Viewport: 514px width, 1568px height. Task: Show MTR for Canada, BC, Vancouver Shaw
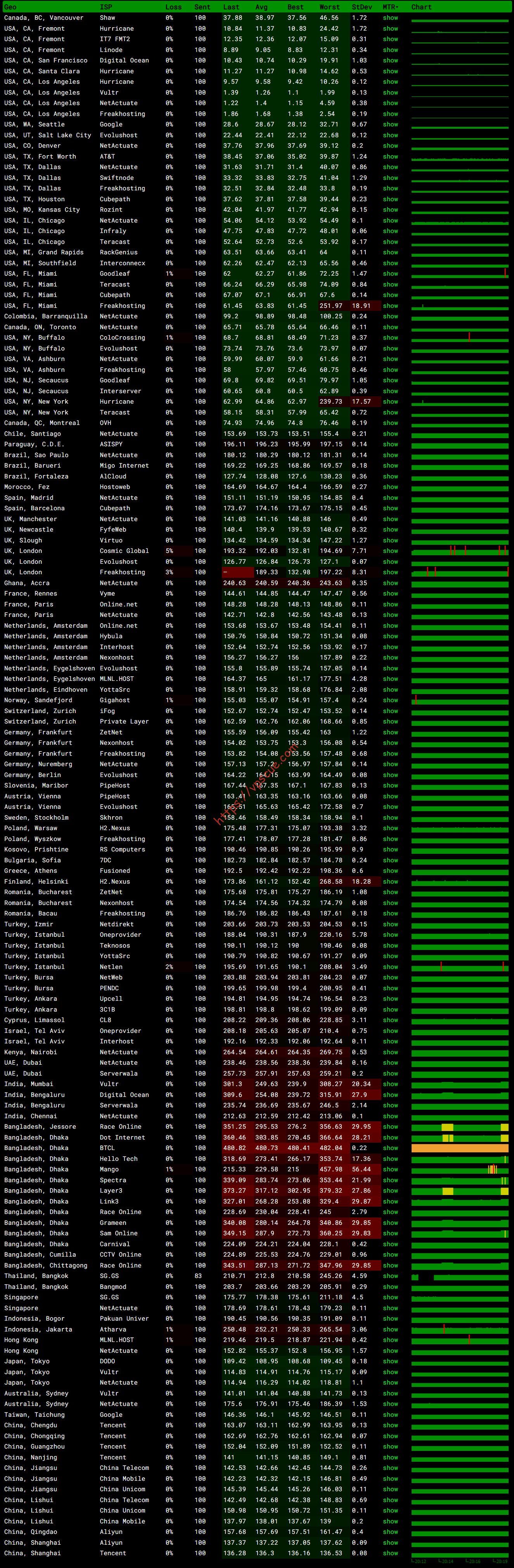click(x=390, y=18)
